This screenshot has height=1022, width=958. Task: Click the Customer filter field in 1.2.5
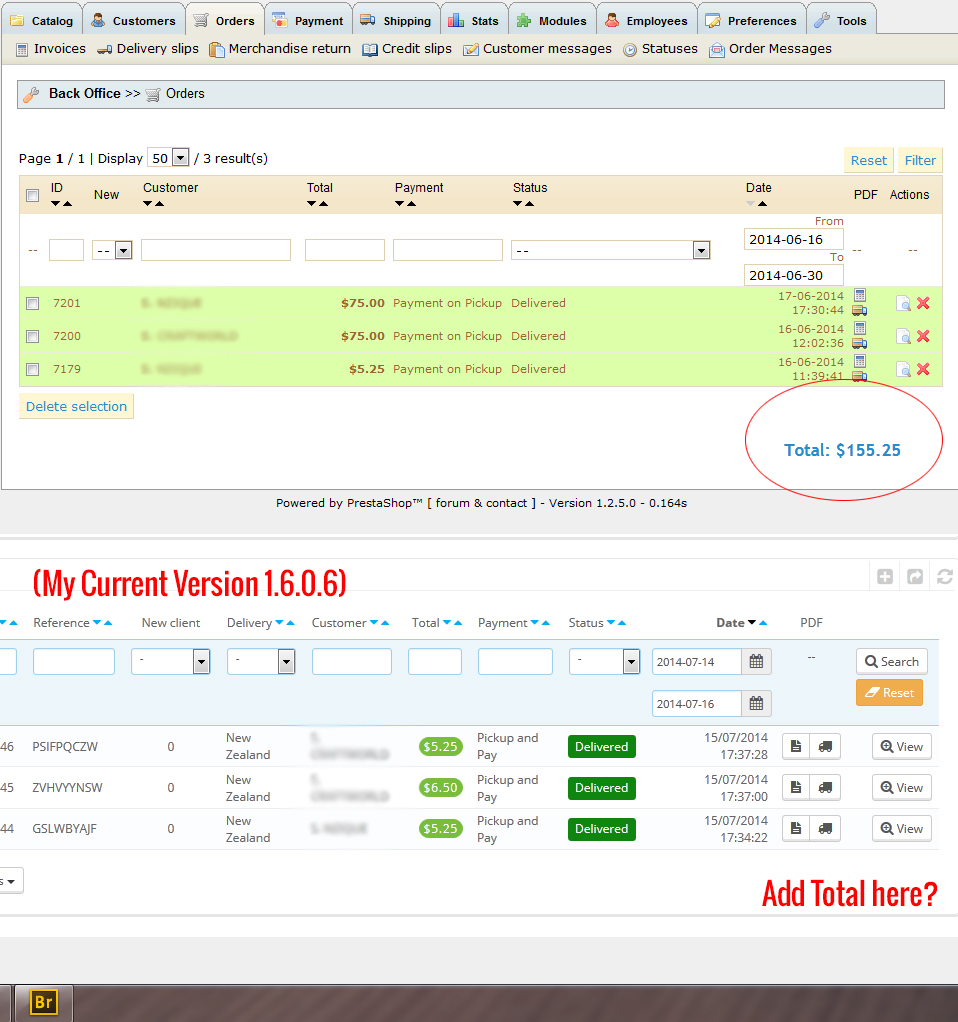point(216,250)
